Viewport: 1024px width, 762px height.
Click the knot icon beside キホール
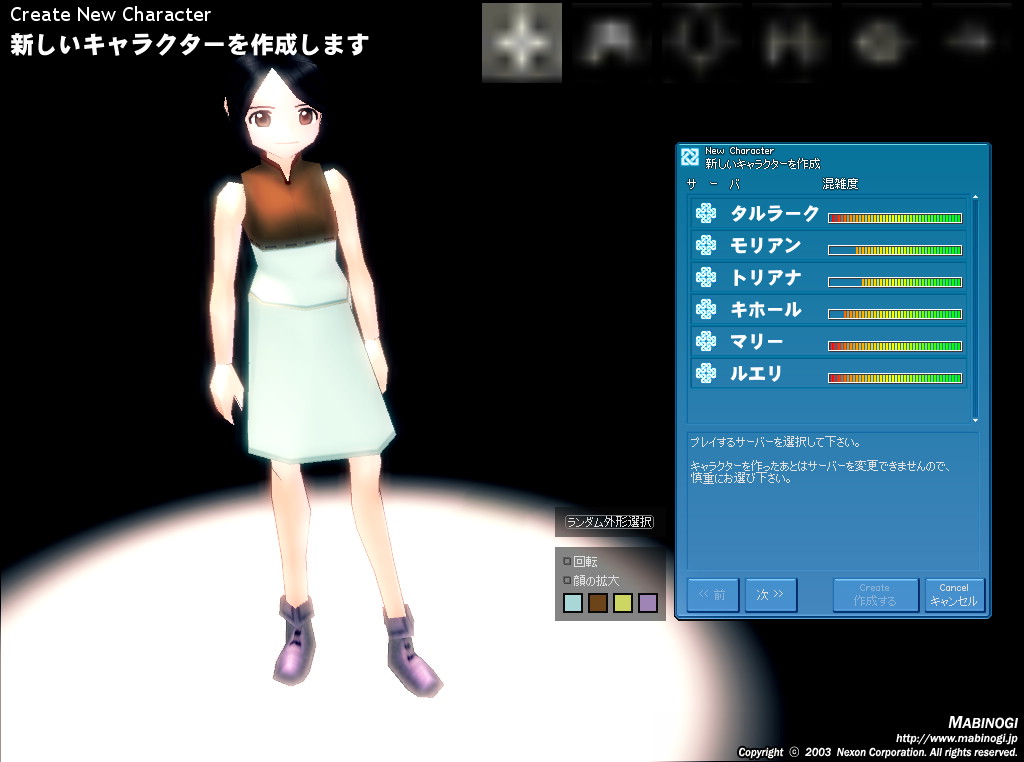coord(706,310)
